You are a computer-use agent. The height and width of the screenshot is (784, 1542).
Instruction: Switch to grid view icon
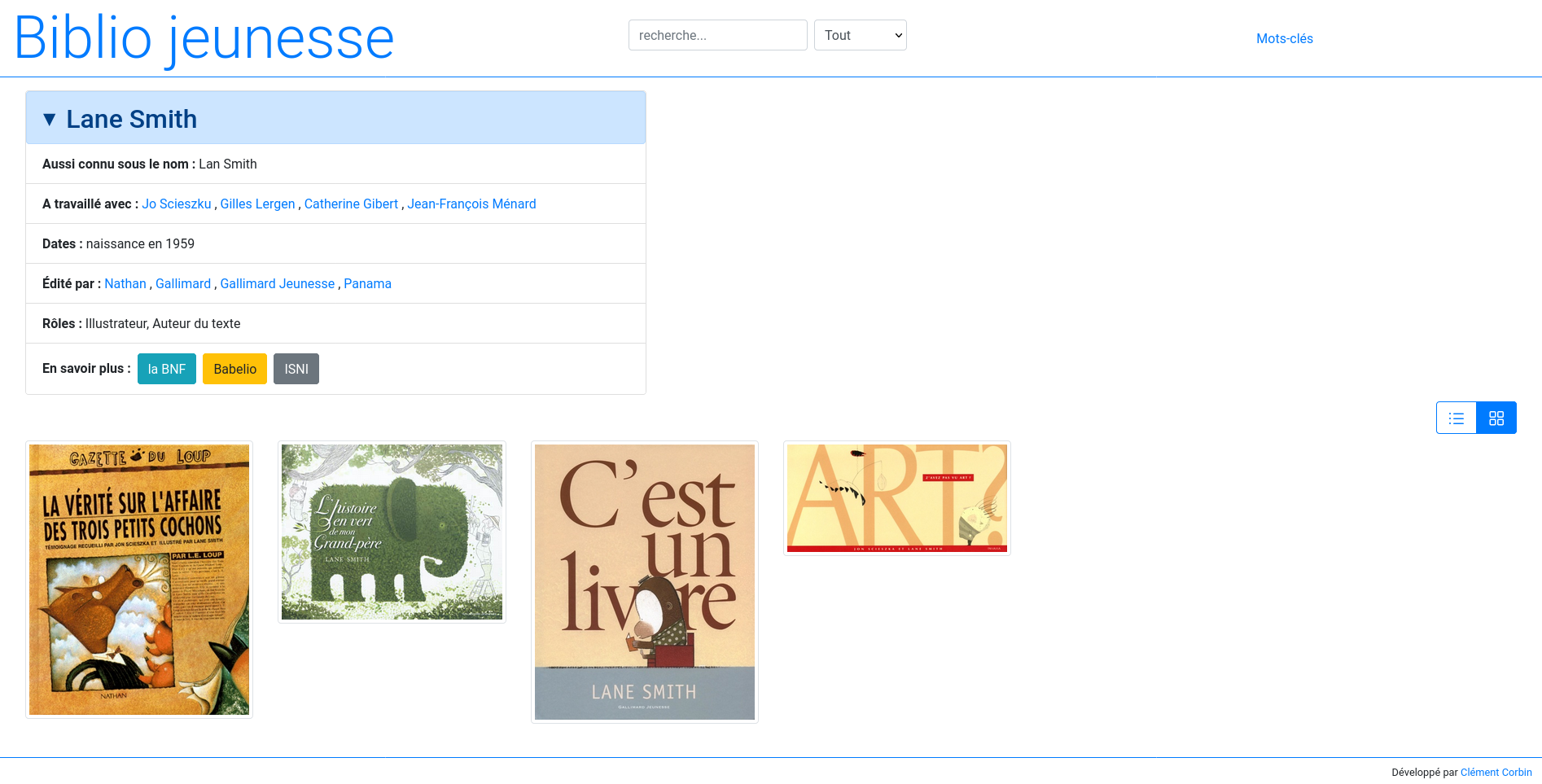(x=1496, y=418)
